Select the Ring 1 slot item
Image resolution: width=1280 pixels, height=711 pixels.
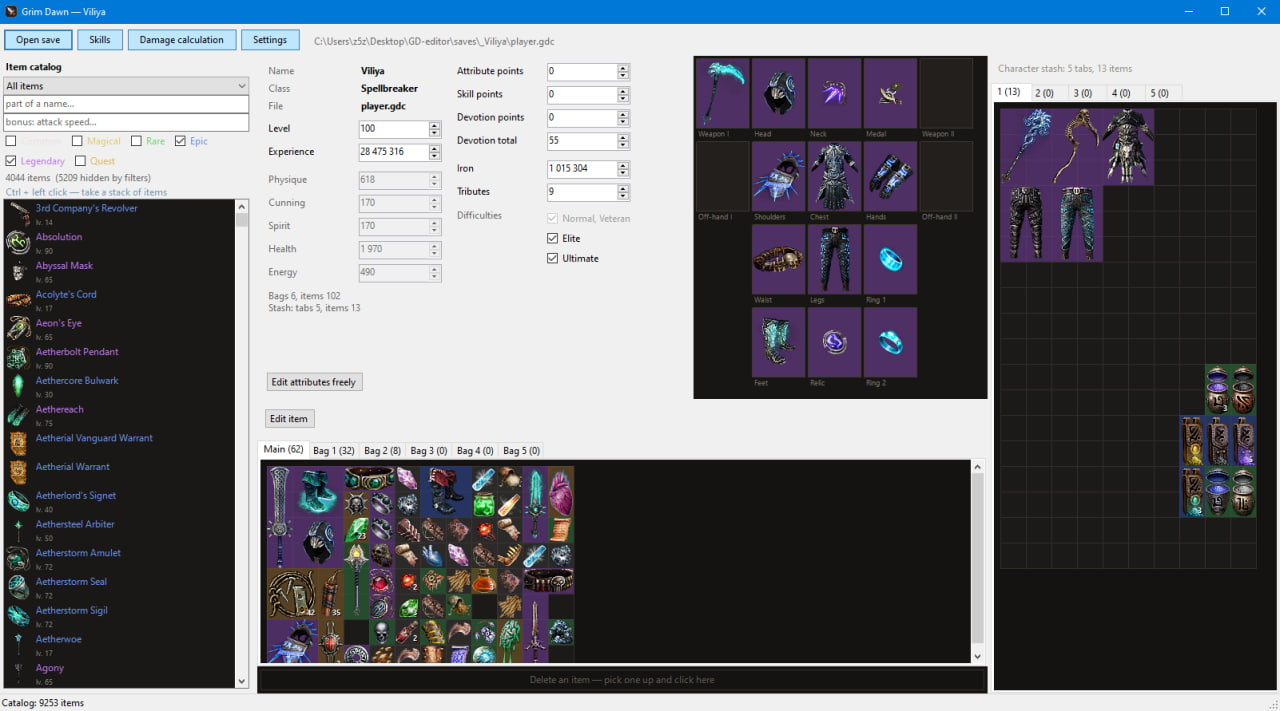[890, 259]
